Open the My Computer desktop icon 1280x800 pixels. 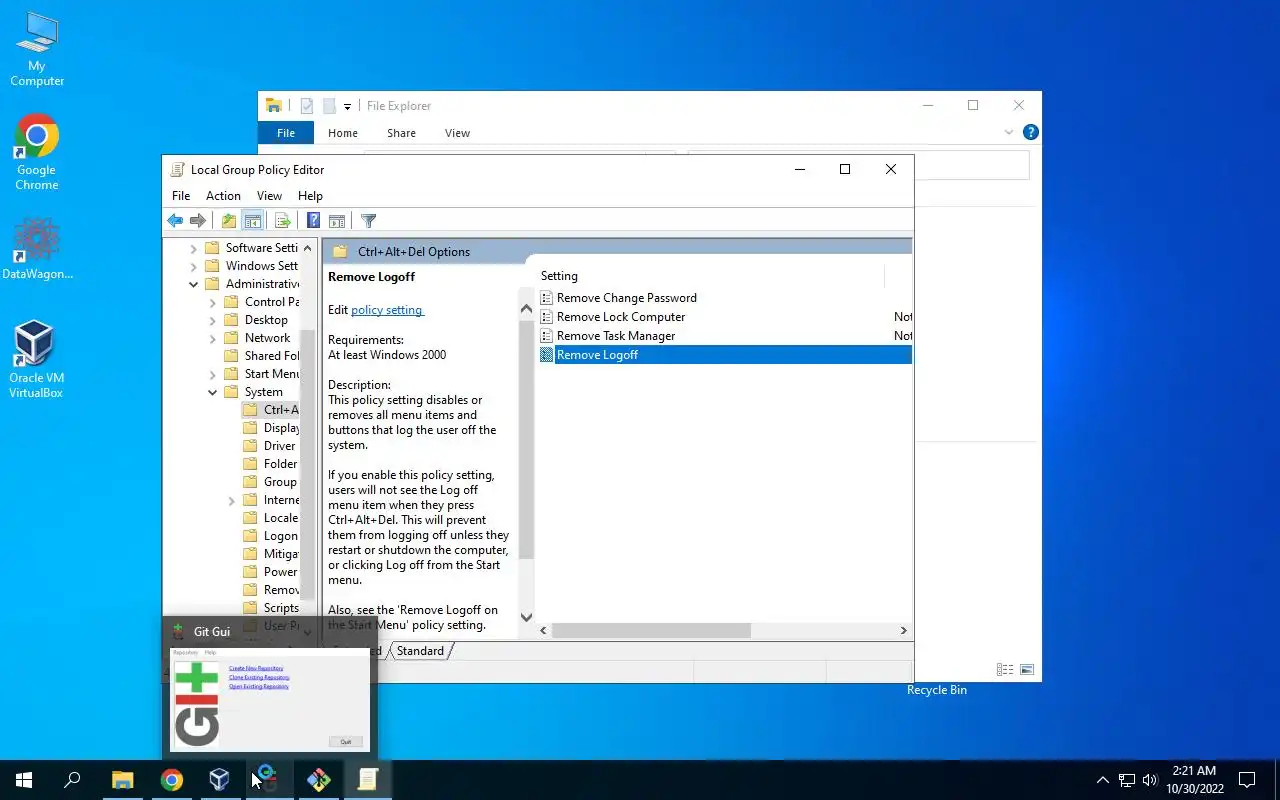tap(37, 50)
